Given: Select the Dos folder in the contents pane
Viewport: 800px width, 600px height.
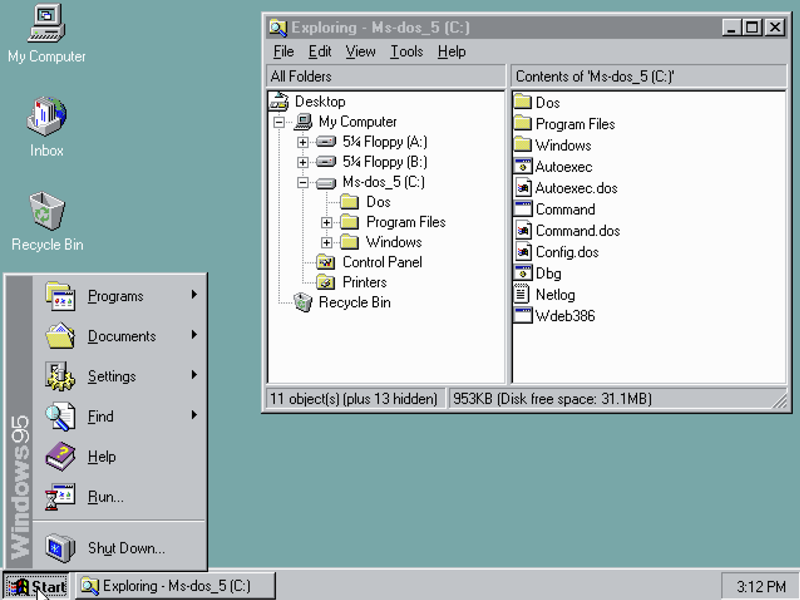Looking at the screenshot, I should (x=548, y=101).
